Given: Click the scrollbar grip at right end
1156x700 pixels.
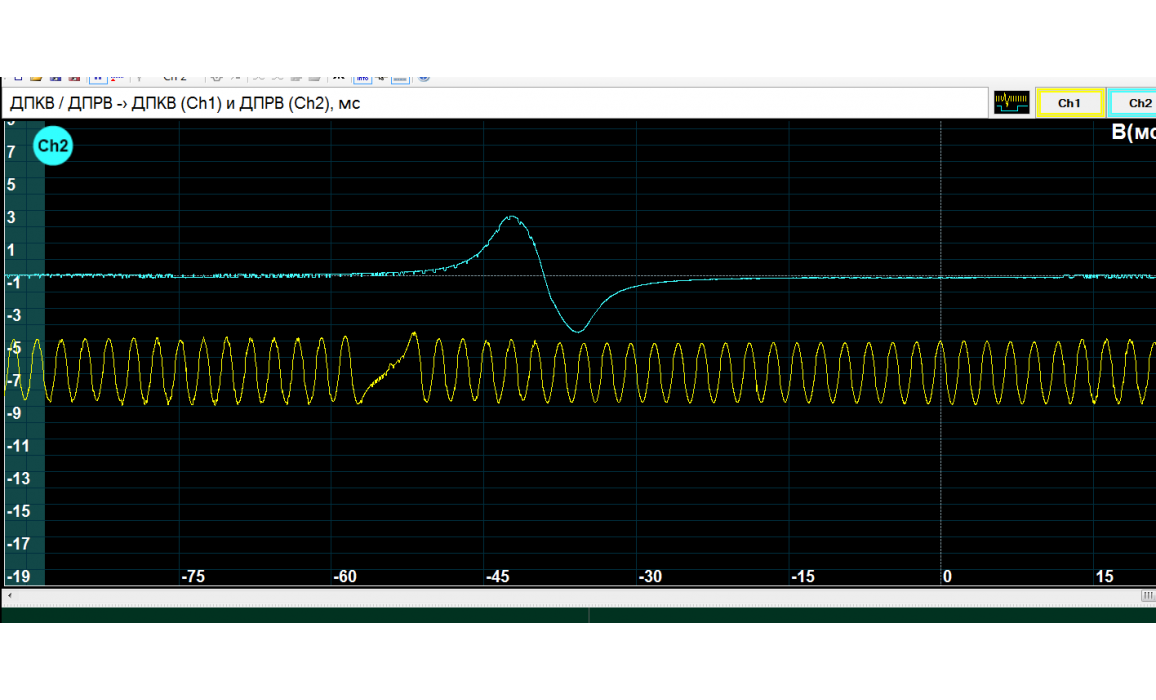Looking at the screenshot, I should [1147, 596].
